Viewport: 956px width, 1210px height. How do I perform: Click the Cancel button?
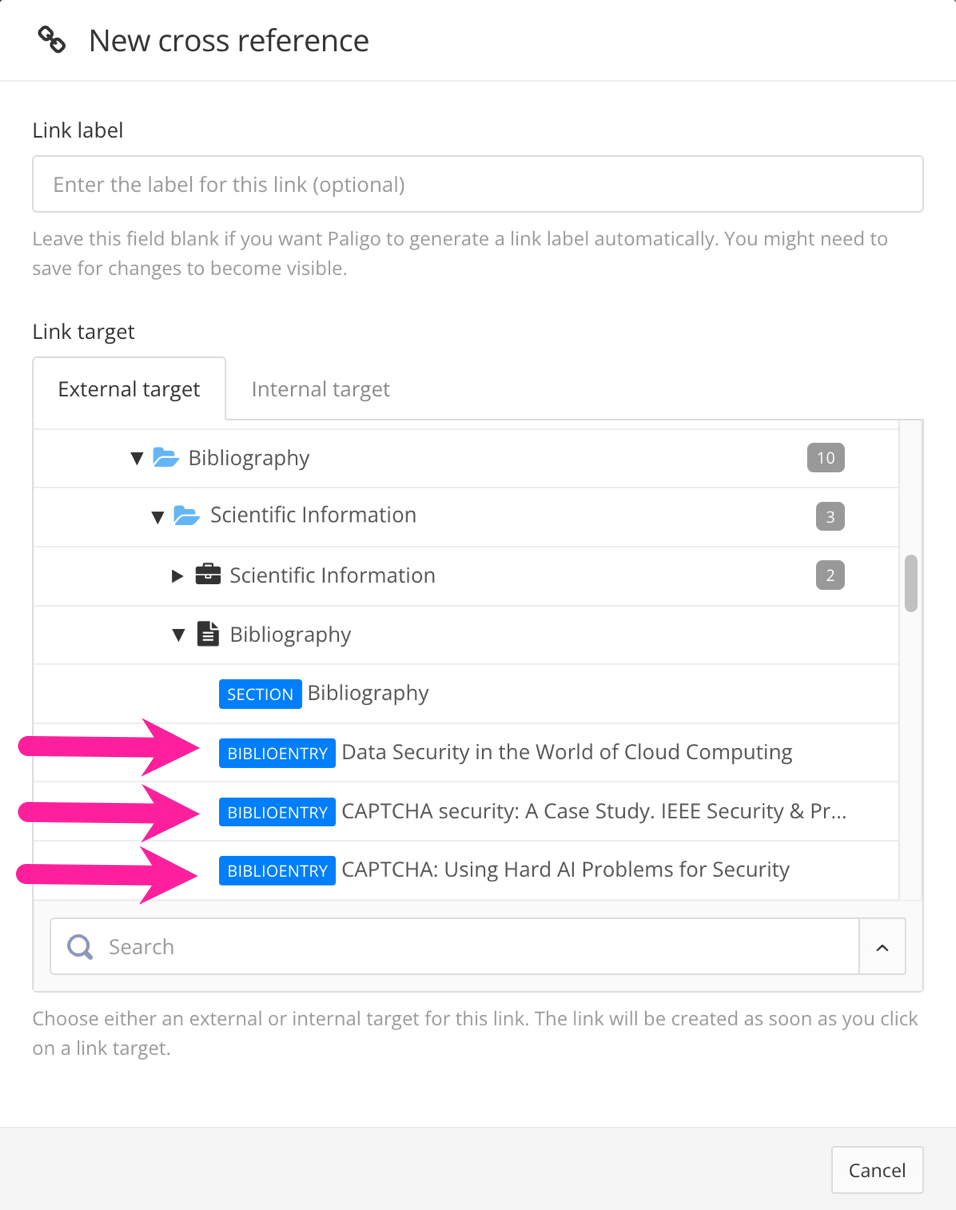pos(877,1169)
